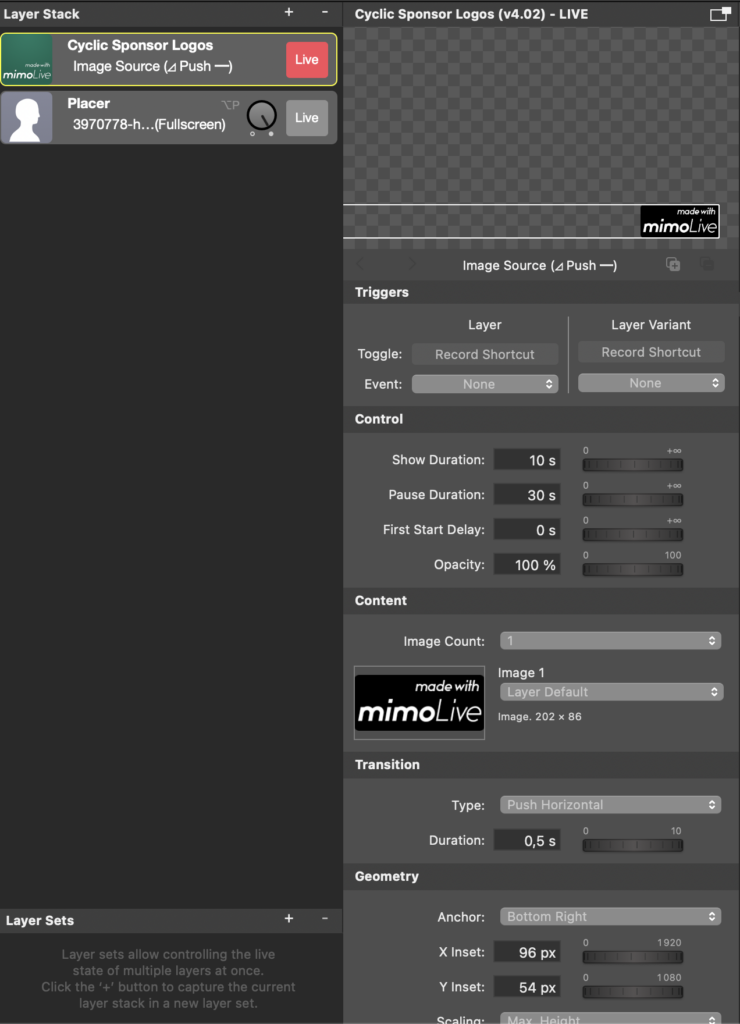
Task: Toggle Cyclic Sponsor Logos Live button off
Action: [x=307, y=59]
